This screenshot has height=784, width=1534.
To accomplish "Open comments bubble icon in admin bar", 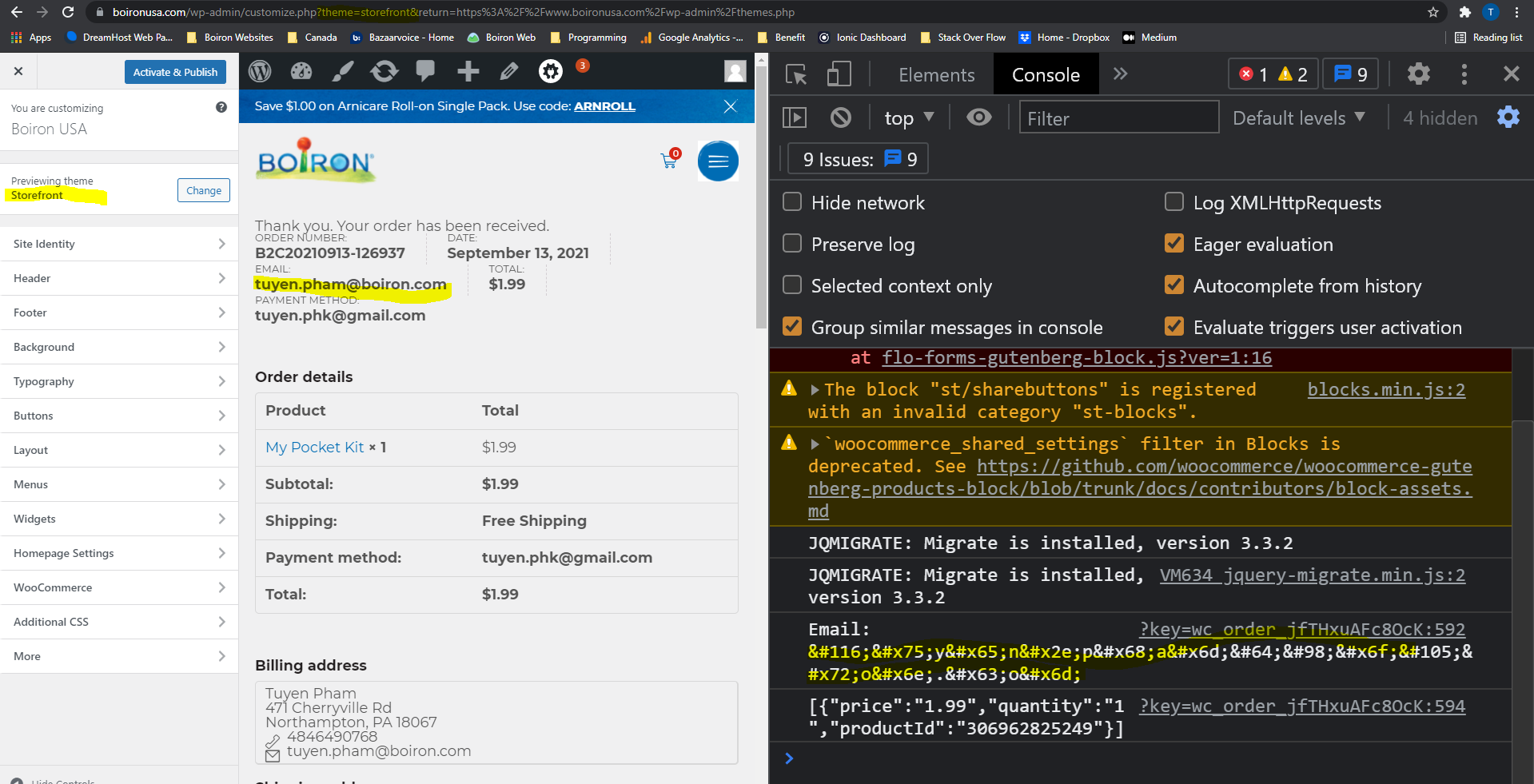I will (425, 71).
